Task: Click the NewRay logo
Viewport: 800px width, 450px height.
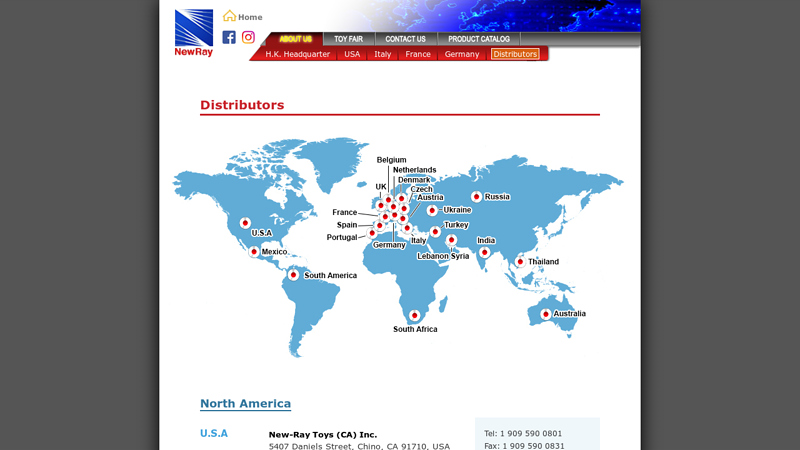Action: 194,33
